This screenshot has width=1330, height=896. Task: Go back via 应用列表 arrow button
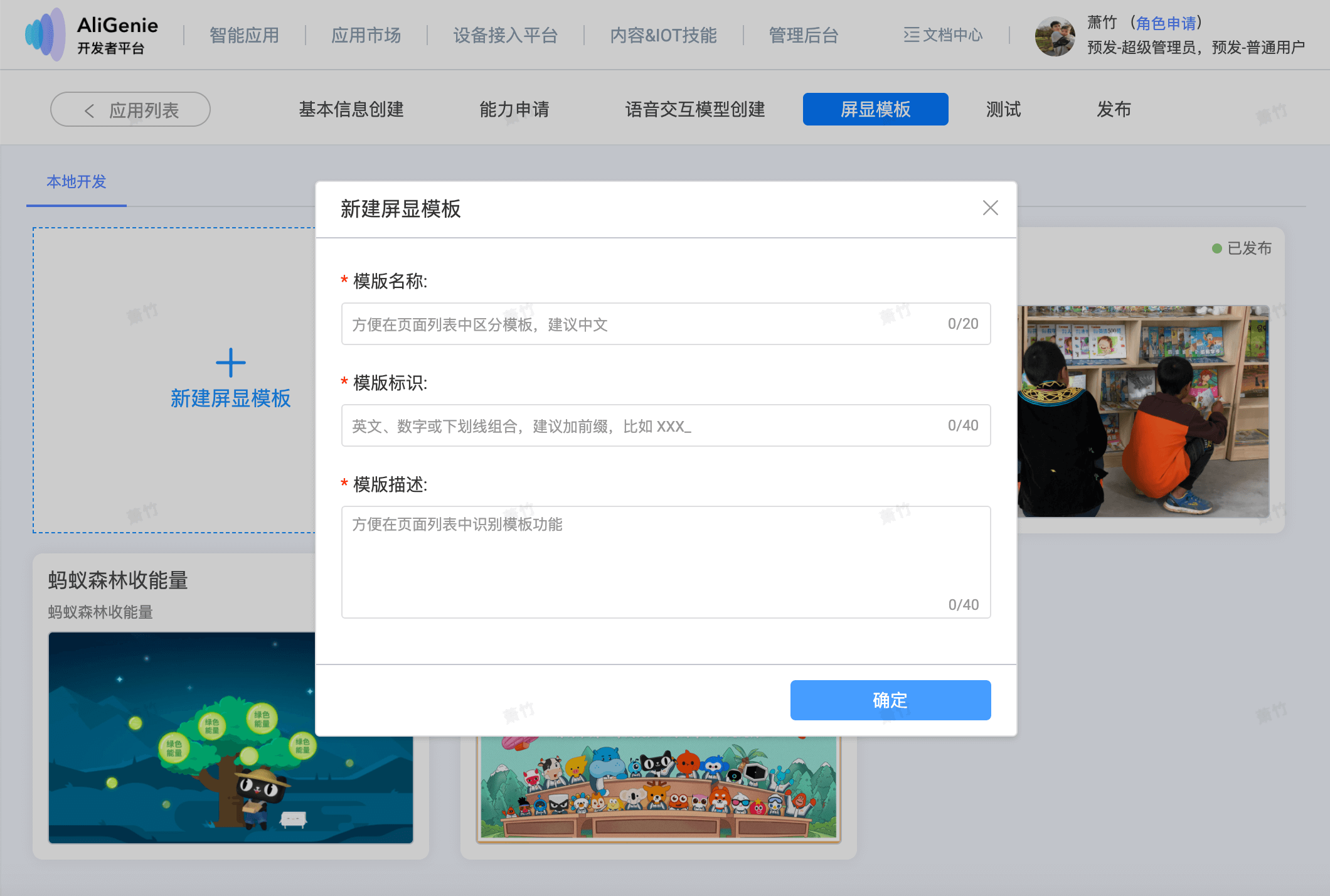tap(130, 110)
